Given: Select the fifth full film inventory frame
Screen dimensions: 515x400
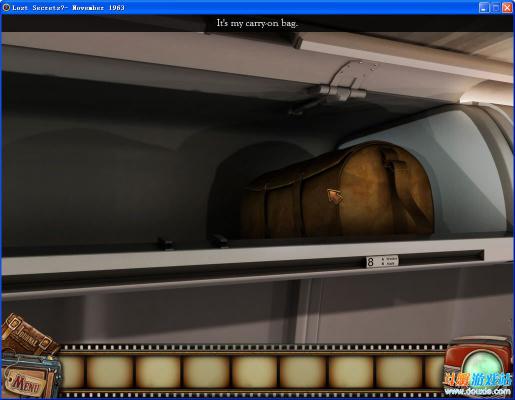Looking at the screenshot, I should pyautogui.click(x=303, y=372).
